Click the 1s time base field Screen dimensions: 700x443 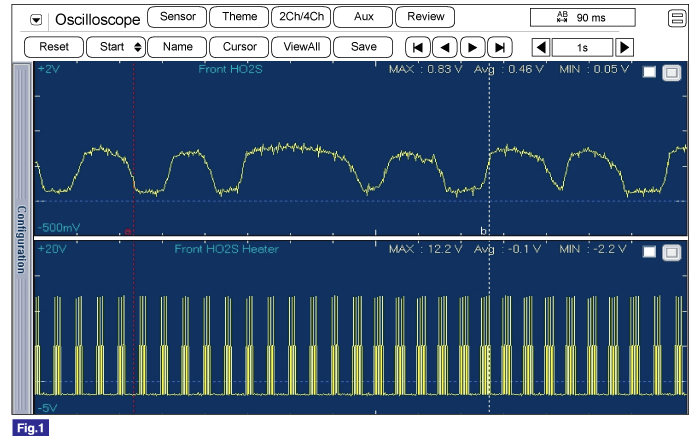pyautogui.click(x=582, y=47)
